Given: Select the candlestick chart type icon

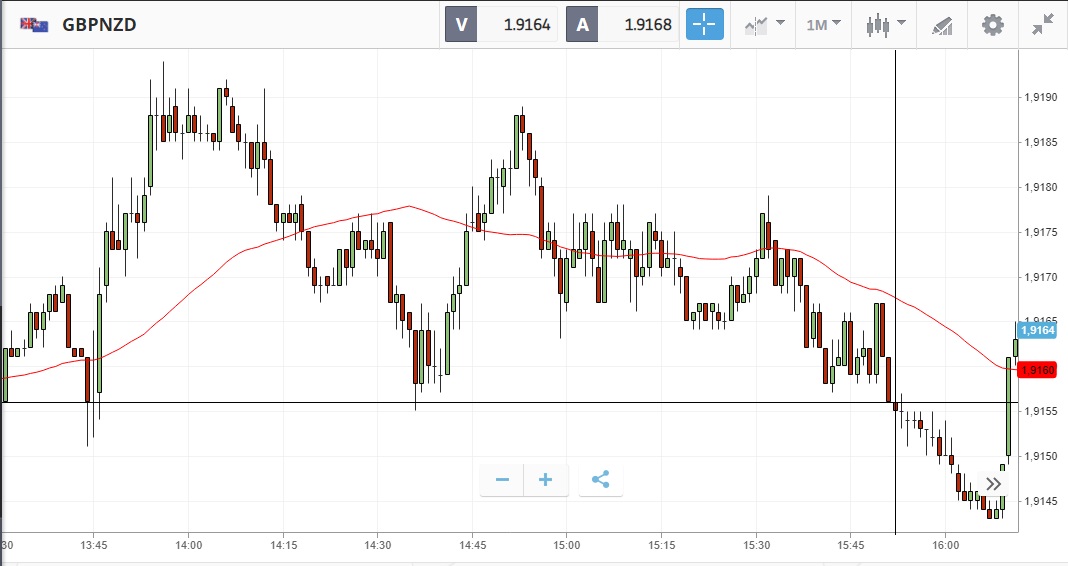Looking at the screenshot, I should [878, 25].
